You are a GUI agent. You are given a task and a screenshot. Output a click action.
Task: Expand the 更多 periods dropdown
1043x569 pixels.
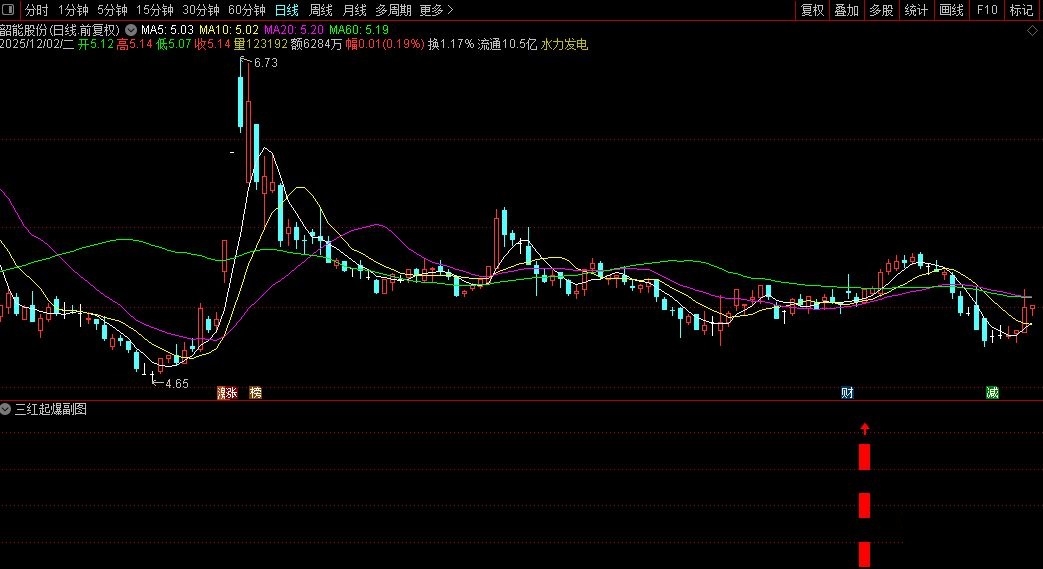[x=436, y=10]
